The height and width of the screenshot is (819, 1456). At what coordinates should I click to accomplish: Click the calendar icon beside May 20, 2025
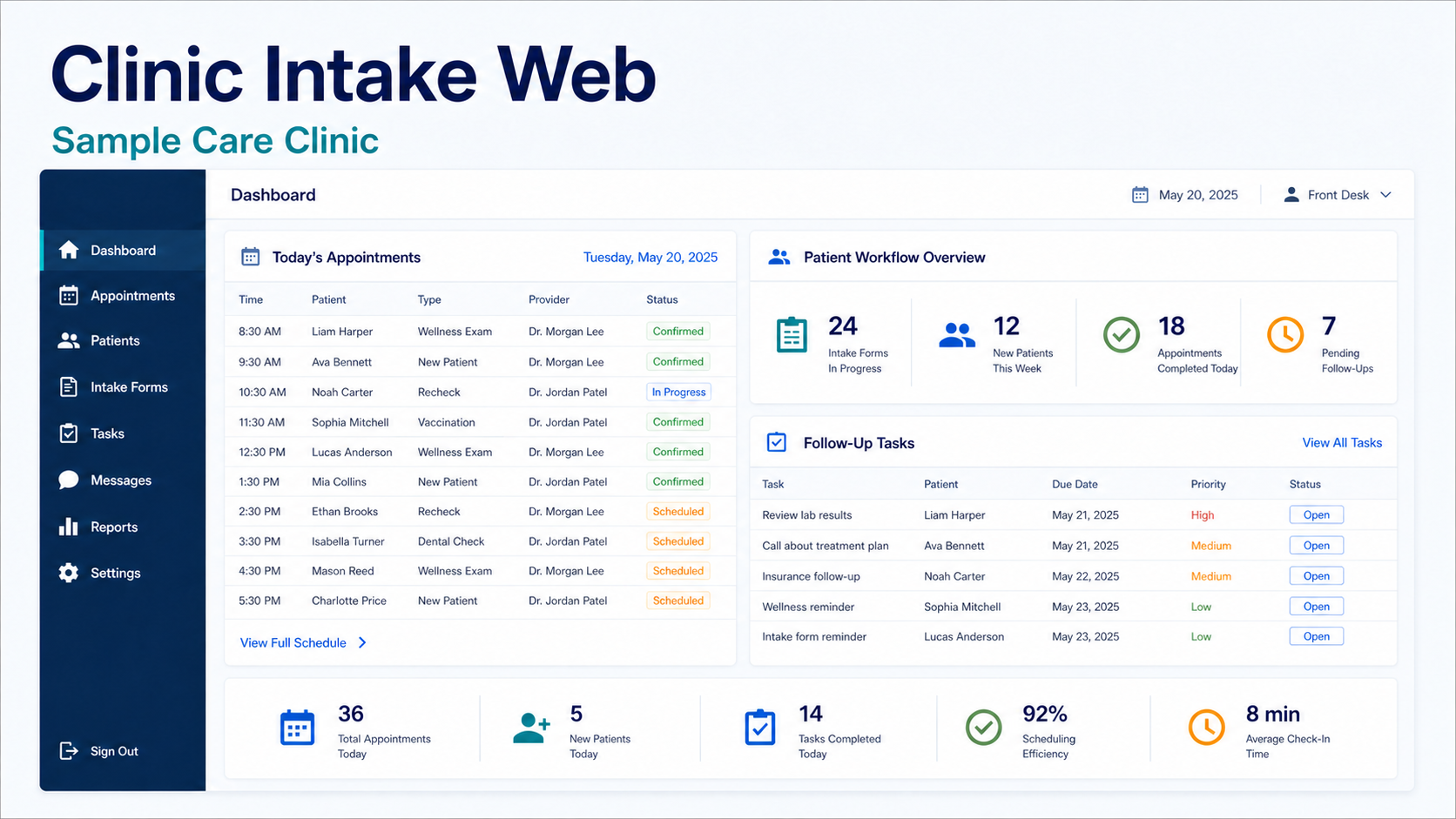1140,195
